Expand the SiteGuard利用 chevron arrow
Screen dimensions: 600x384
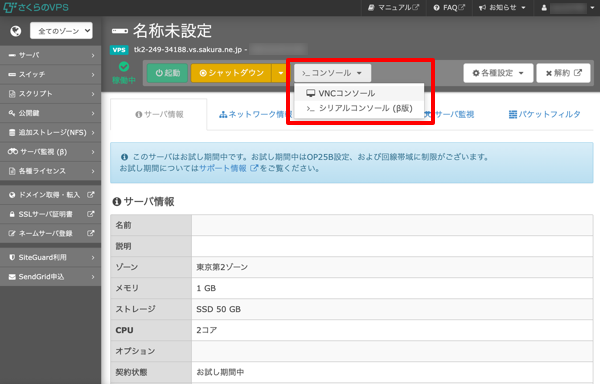click(93, 257)
